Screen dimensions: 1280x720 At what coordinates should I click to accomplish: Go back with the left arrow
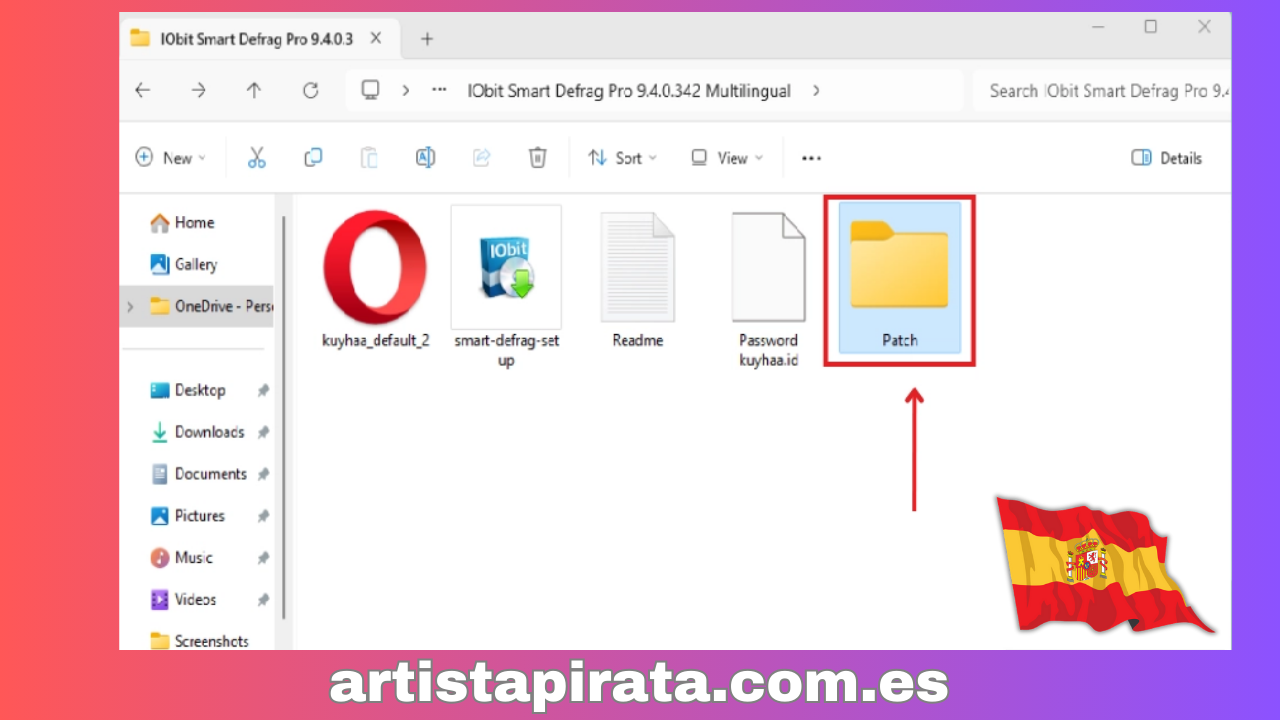click(x=143, y=90)
